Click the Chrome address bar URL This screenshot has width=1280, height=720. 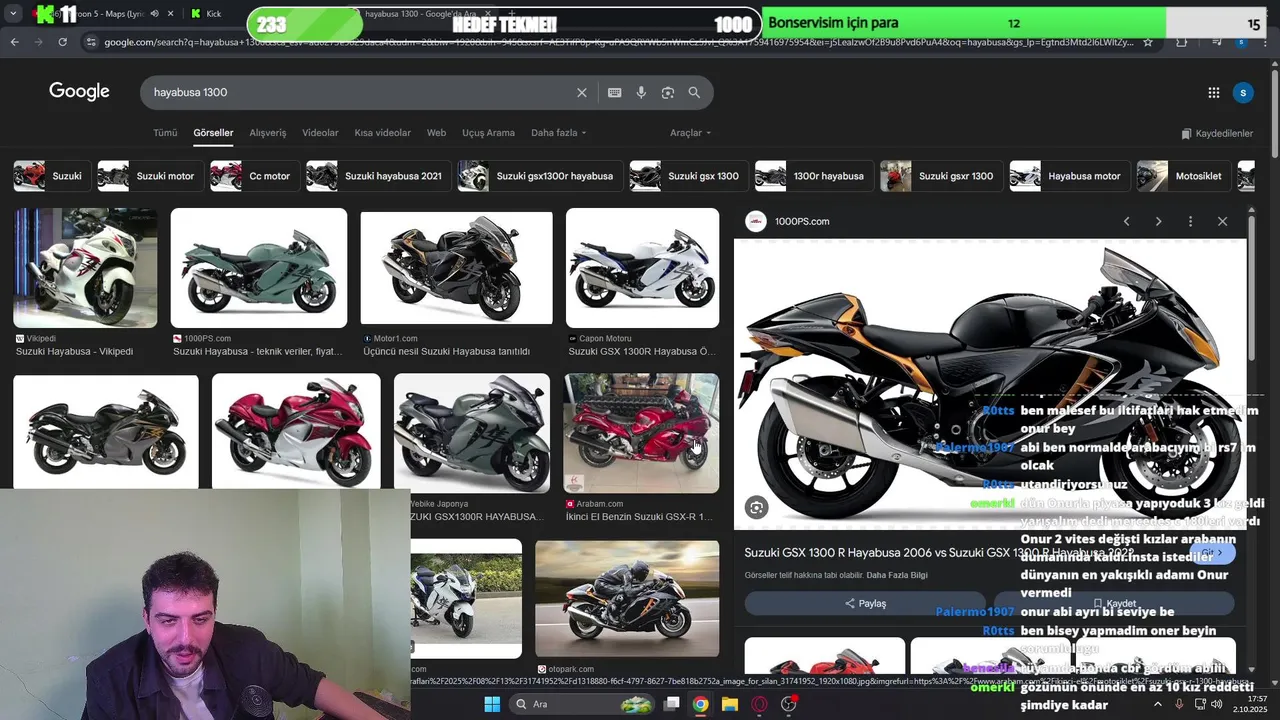click(x=618, y=42)
